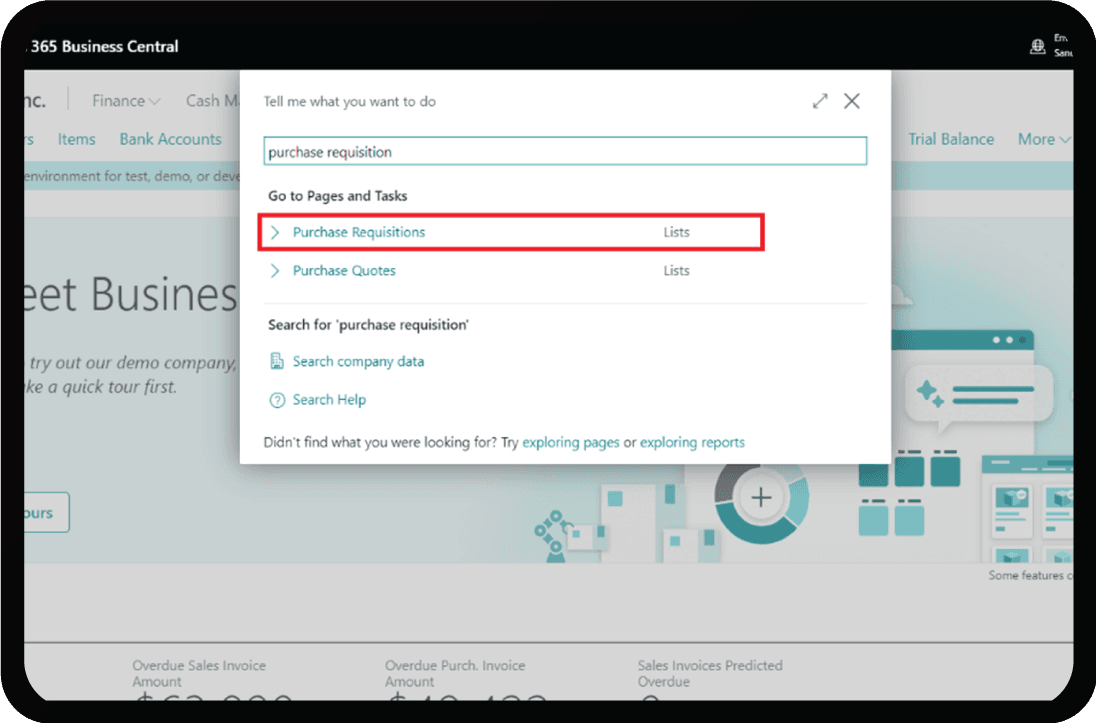Click the document icon beside Search company data
Image resolution: width=1096 pixels, height=723 pixels.
click(x=277, y=361)
